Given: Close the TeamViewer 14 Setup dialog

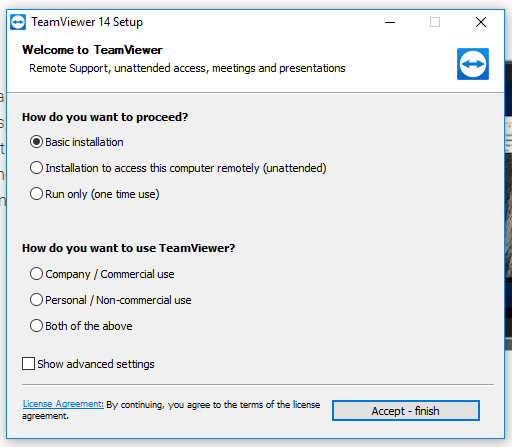Looking at the screenshot, I should pyautogui.click(x=481, y=22).
